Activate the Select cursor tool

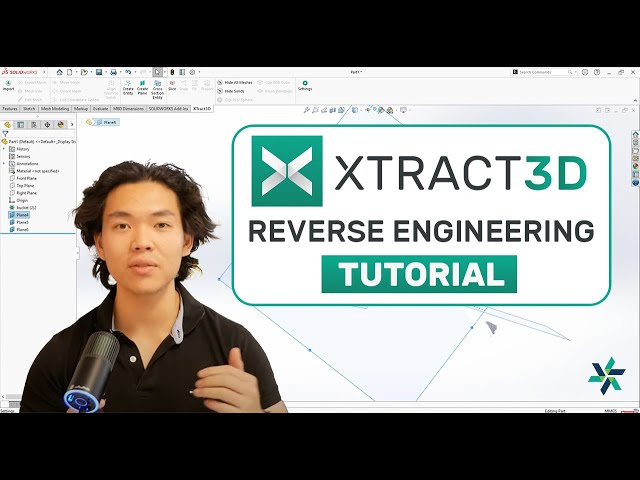pyautogui.click(x=158, y=72)
